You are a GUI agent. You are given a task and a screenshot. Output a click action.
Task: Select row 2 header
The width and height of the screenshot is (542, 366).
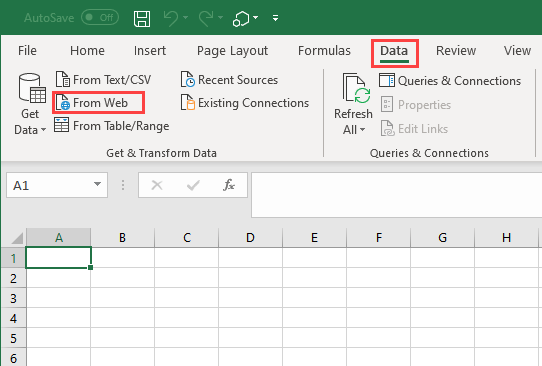pyautogui.click(x=13, y=278)
